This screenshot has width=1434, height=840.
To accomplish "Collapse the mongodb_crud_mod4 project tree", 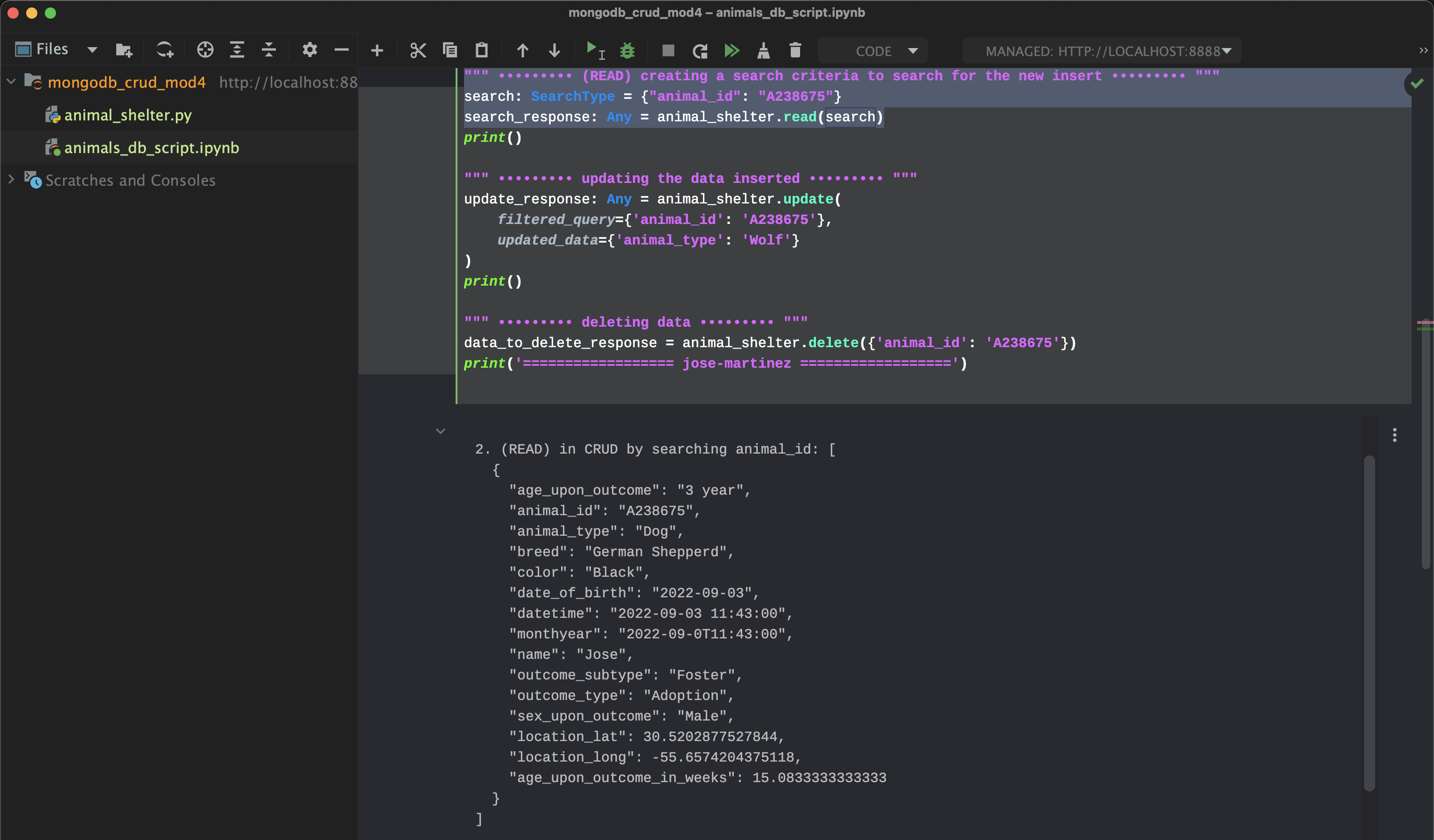I will point(11,81).
